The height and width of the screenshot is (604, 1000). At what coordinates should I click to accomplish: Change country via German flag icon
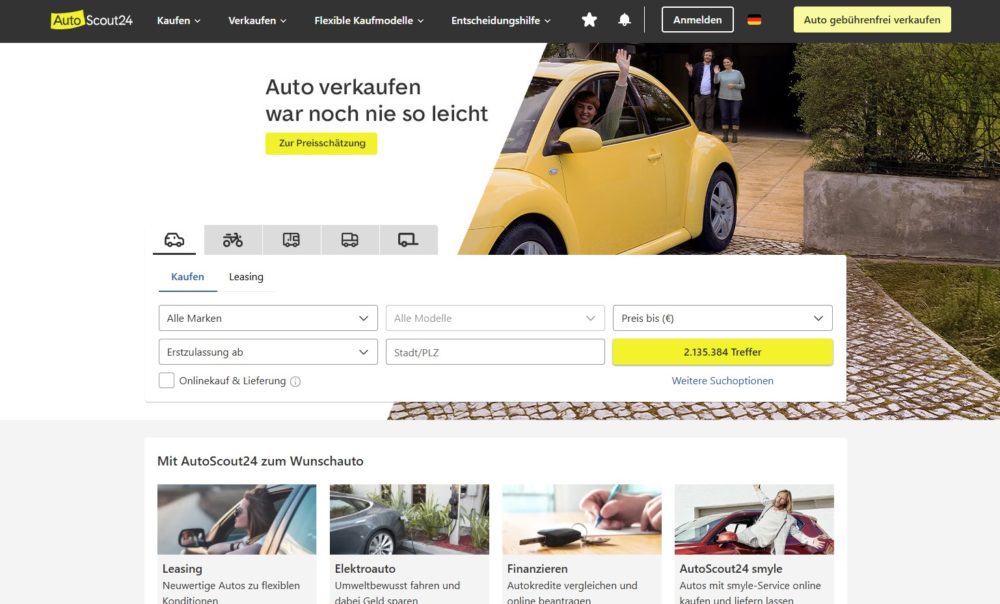point(754,20)
